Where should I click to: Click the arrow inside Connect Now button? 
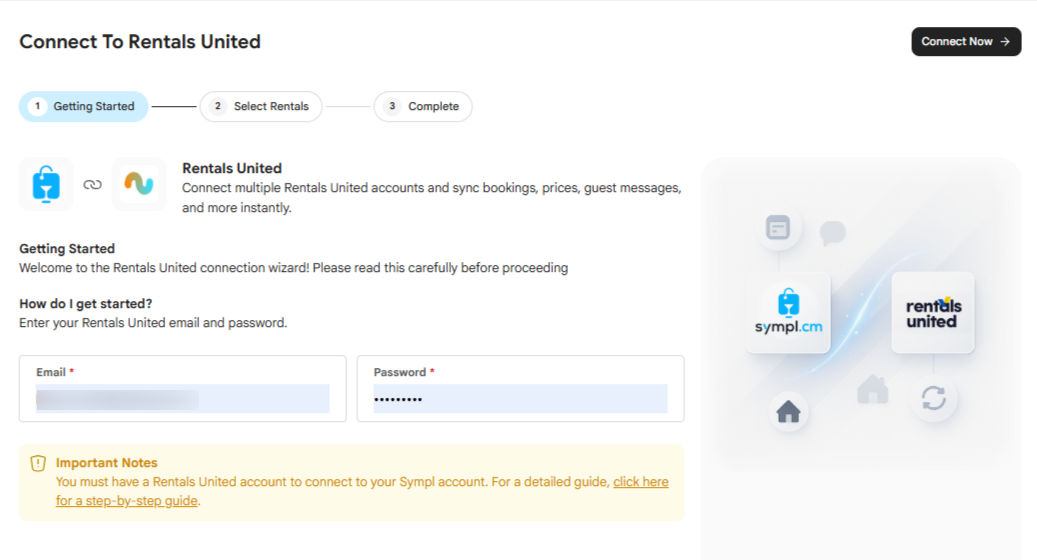(x=1005, y=42)
